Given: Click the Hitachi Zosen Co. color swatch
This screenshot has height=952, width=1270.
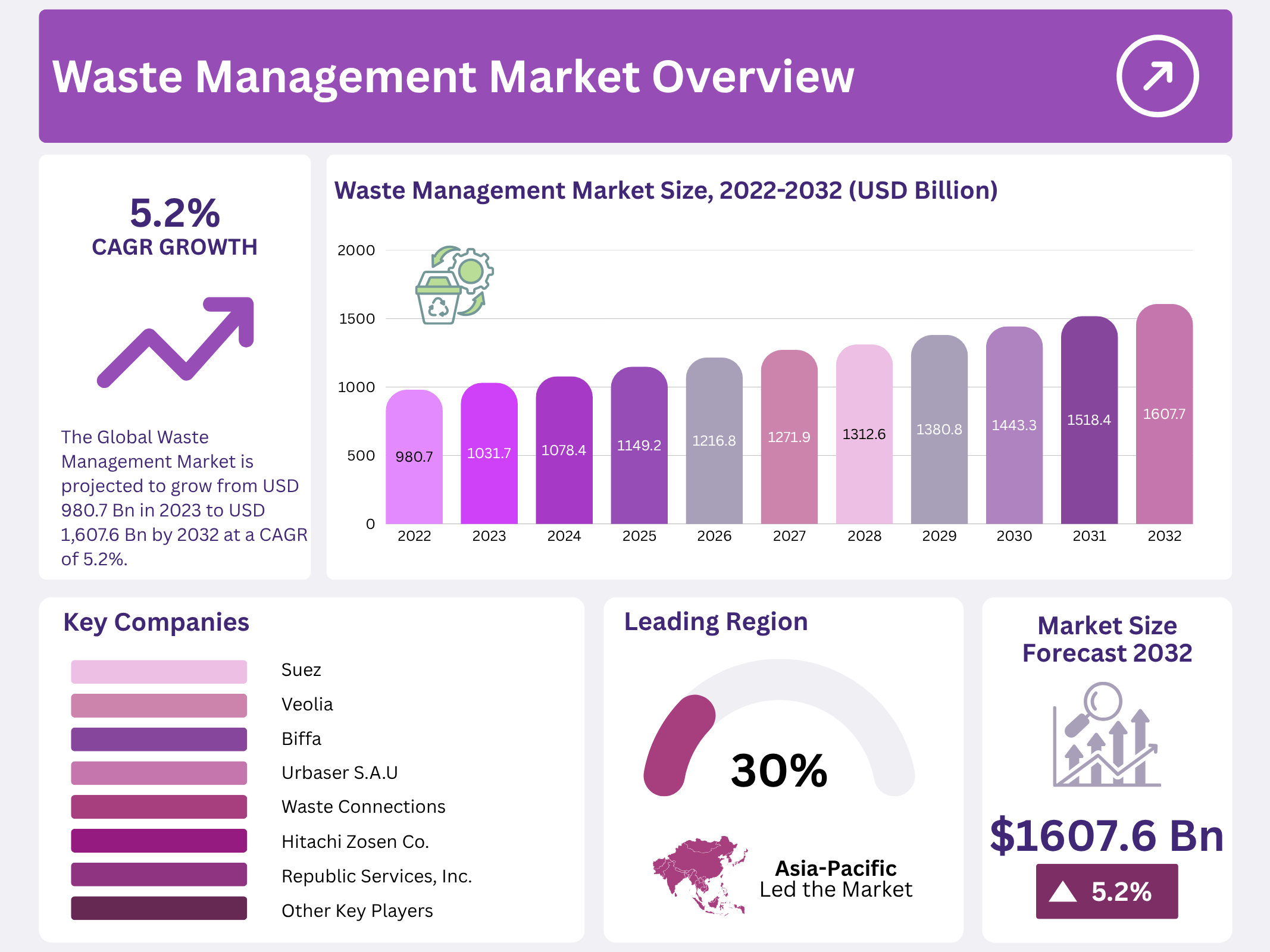Looking at the screenshot, I should pos(159,841).
